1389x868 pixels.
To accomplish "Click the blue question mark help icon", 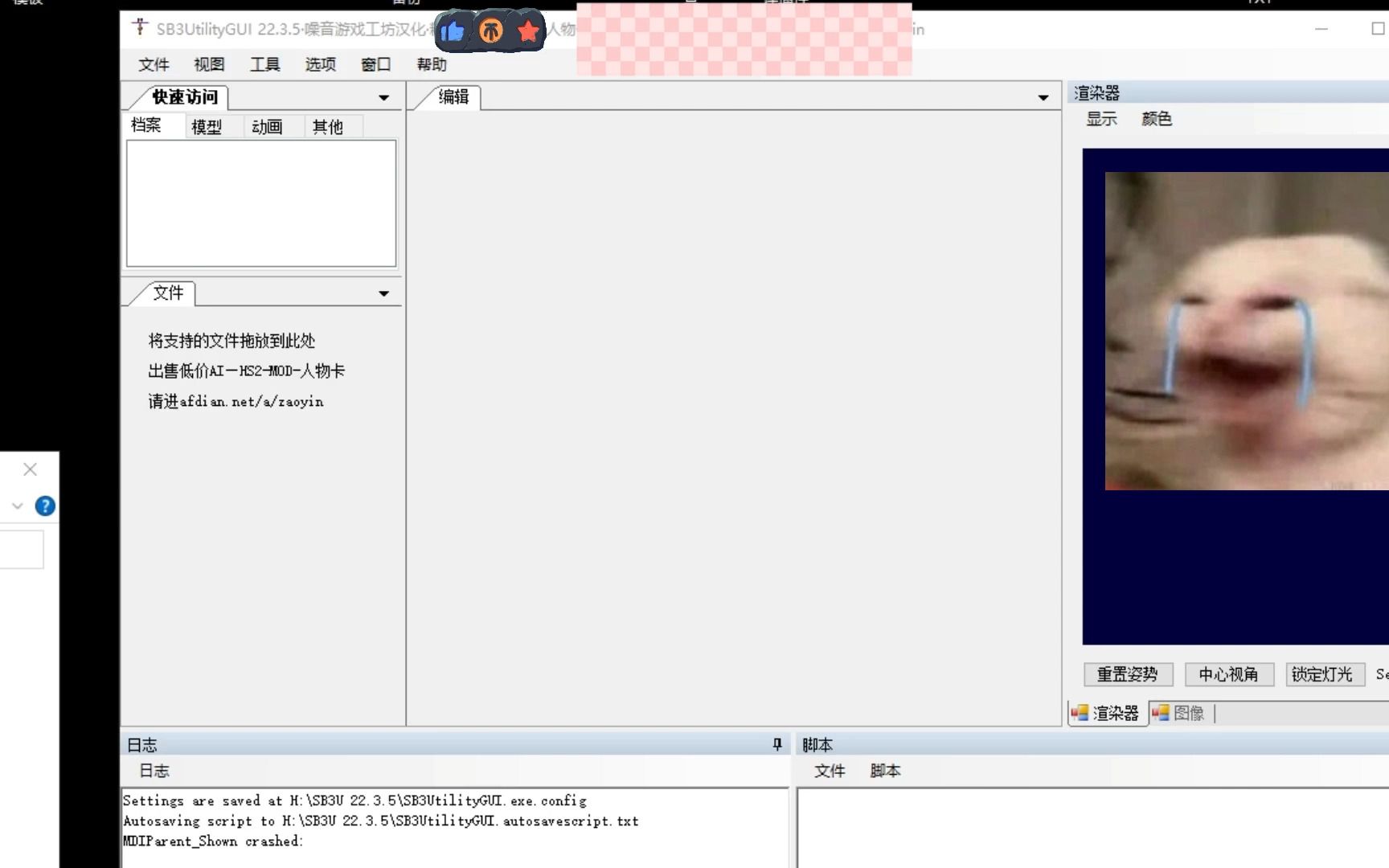I will pyautogui.click(x=46, y=506).
